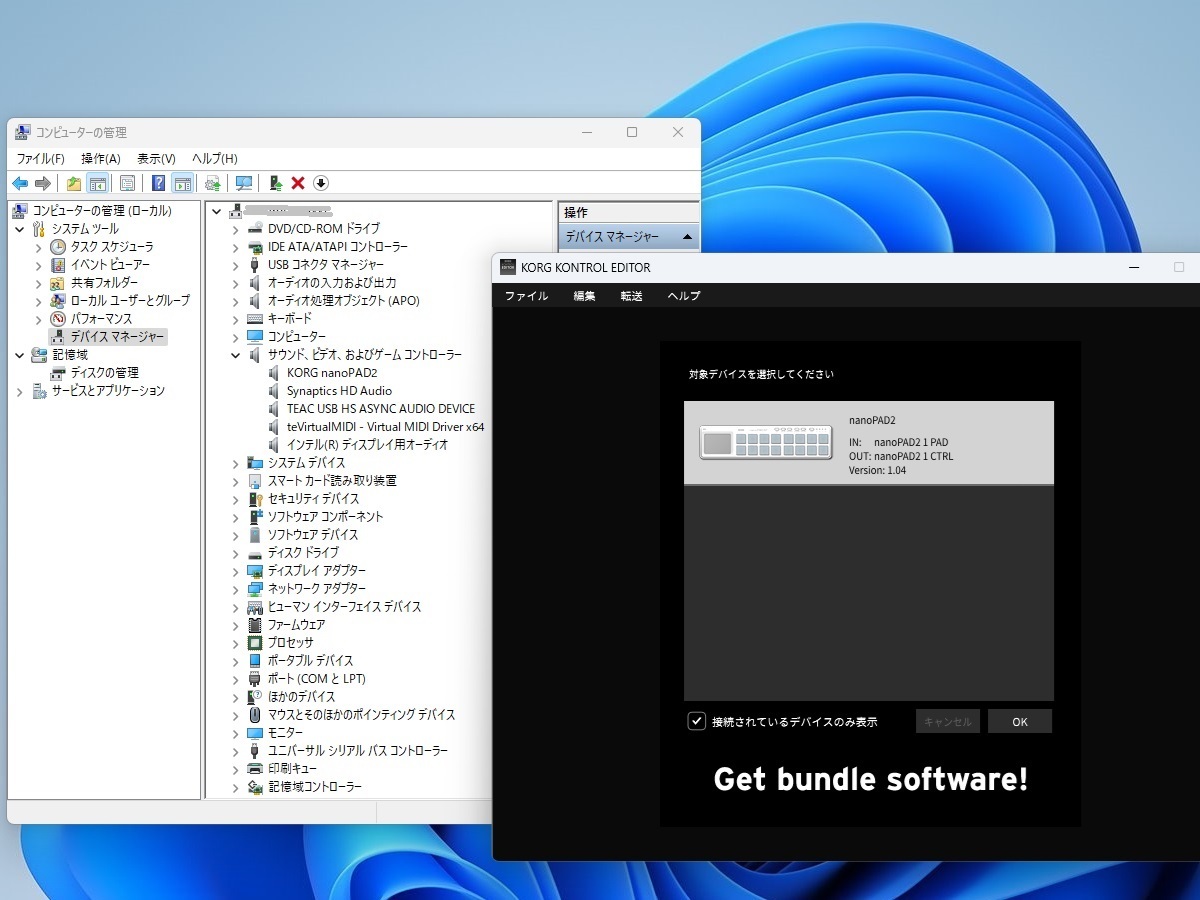Open the 操作(A) menu in Computer Management
Viewport: 1200px width, 900px height.
pyautogui.click(x=100, y=159)
